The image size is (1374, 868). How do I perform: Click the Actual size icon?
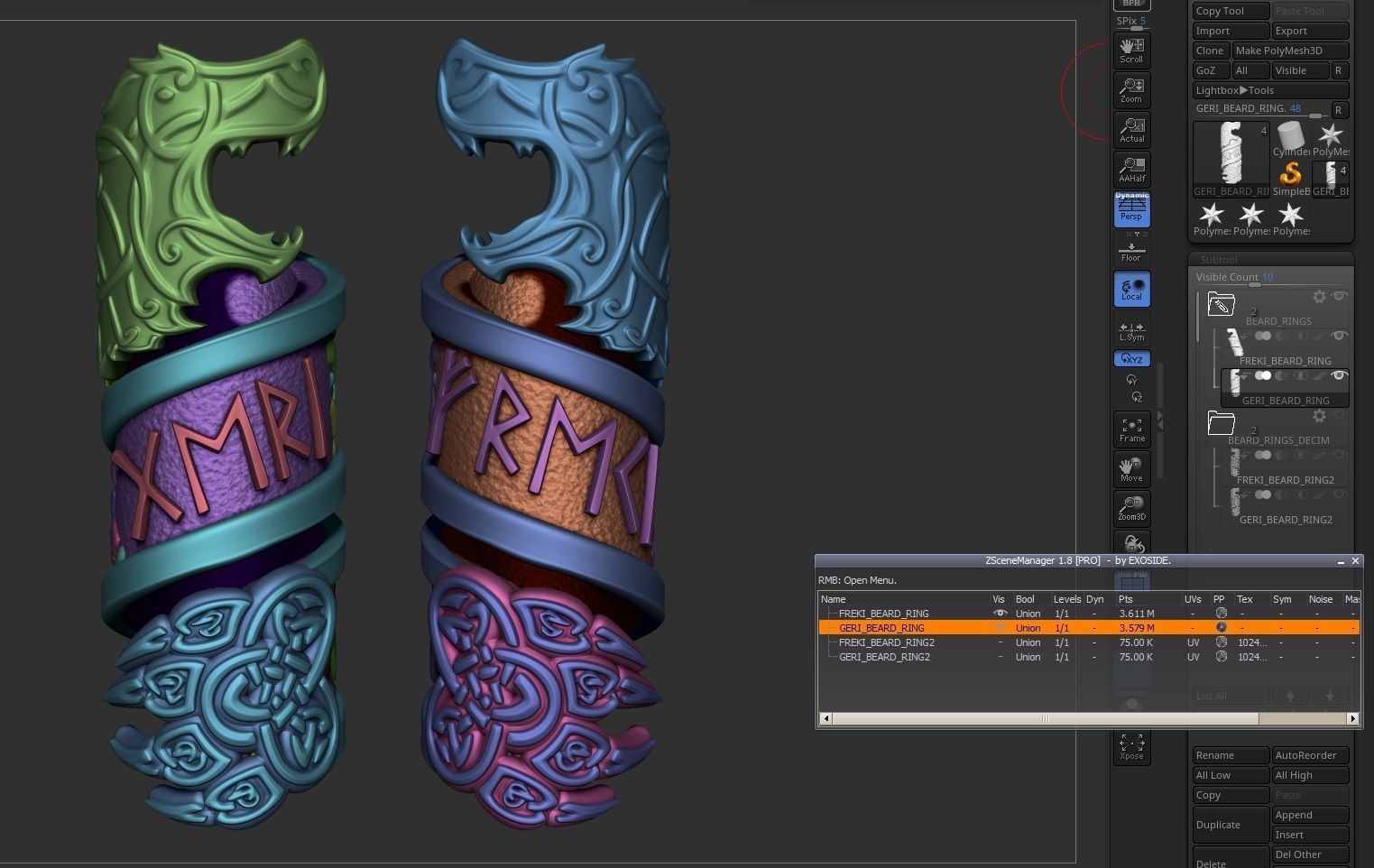1131,130
